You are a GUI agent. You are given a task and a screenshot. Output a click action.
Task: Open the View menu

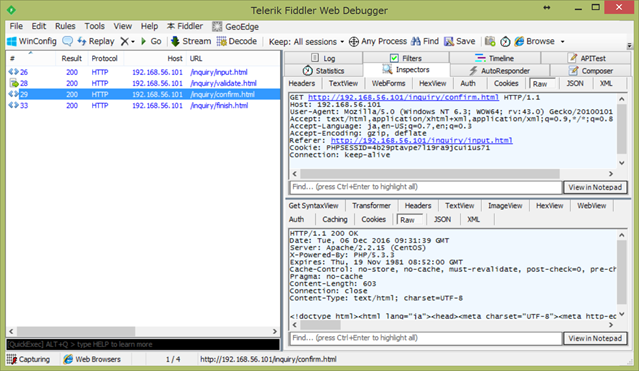122,26
